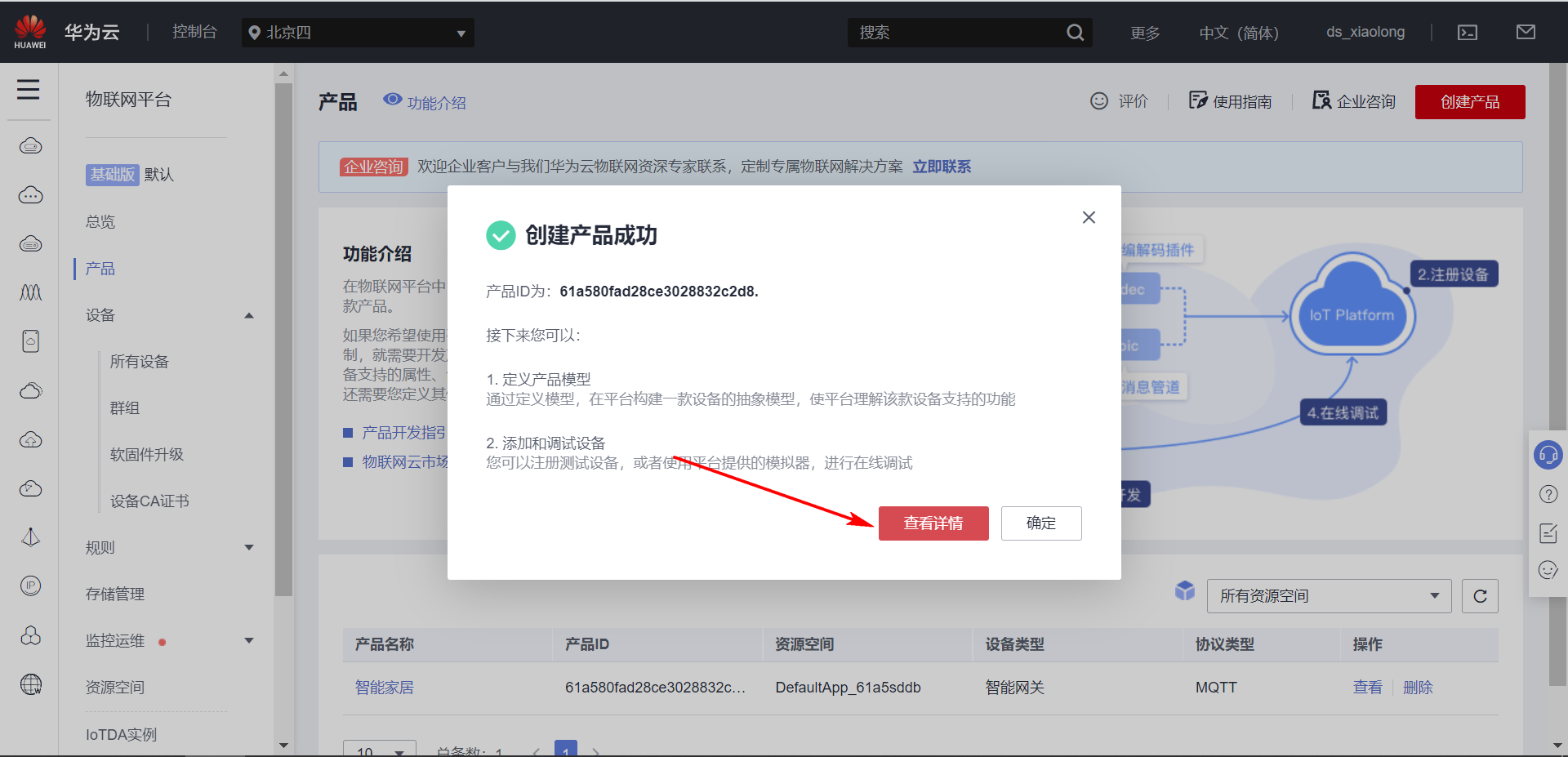Image resolution: width=1568 pixels, height=757 pixels.
Task: Click 查看 for the 智能家居 row
Action: [x=1367, y=688]
